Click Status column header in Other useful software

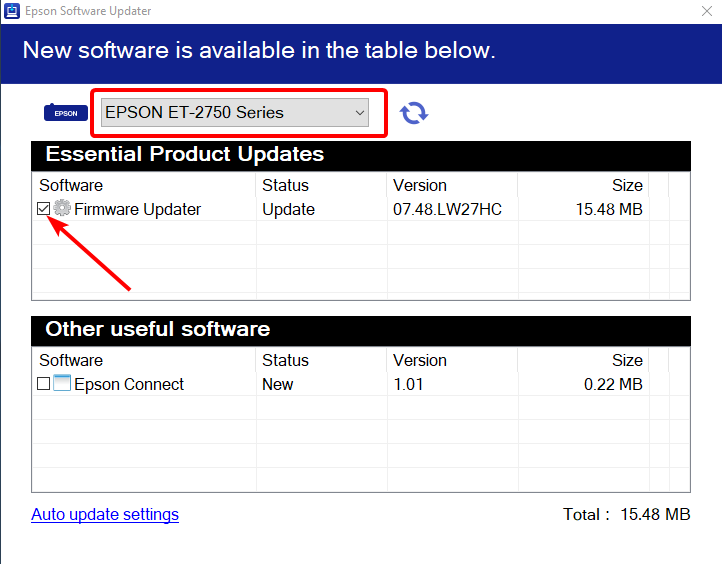tap(285, 360)
